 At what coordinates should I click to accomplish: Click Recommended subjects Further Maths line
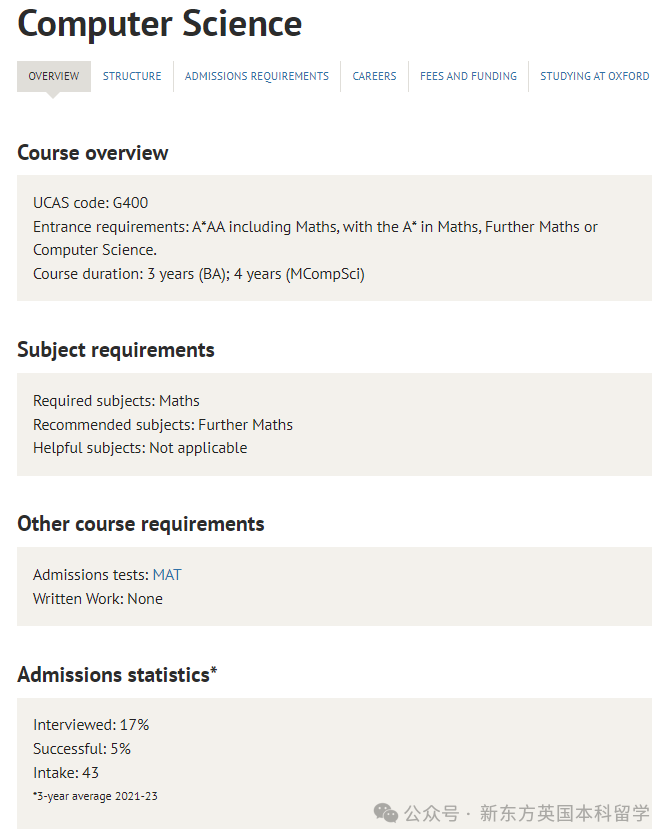click(x=163, y=425)
